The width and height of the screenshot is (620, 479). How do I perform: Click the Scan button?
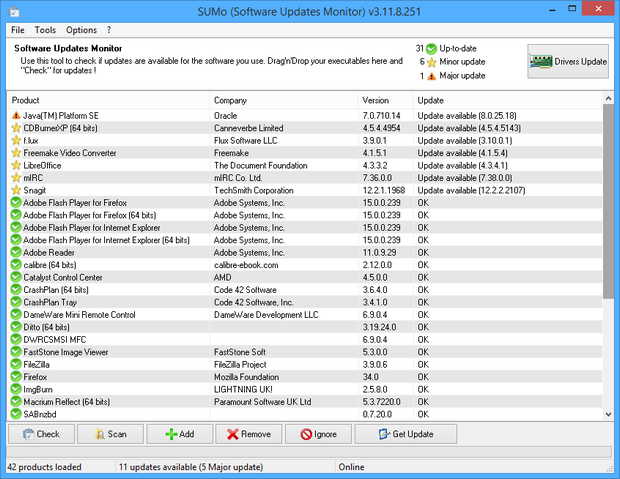[x=110, y=434]
